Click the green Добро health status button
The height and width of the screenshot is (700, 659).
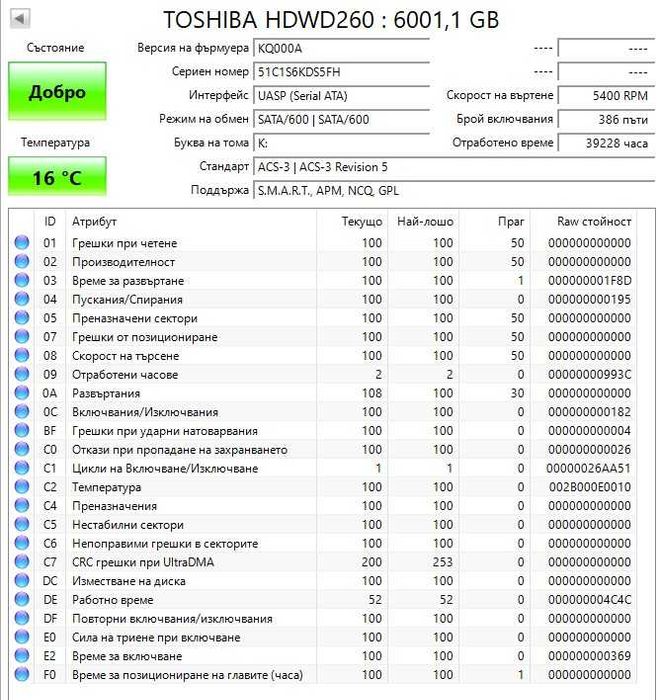tap(57, 92)
